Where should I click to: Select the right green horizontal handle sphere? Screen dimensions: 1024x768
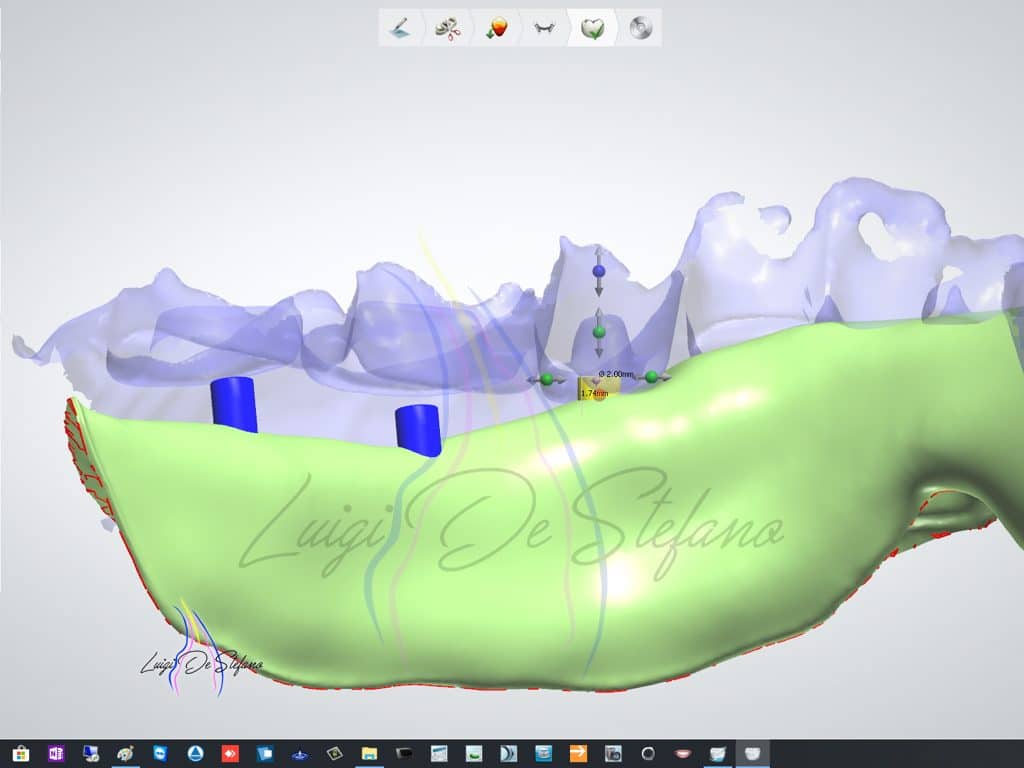652,377
